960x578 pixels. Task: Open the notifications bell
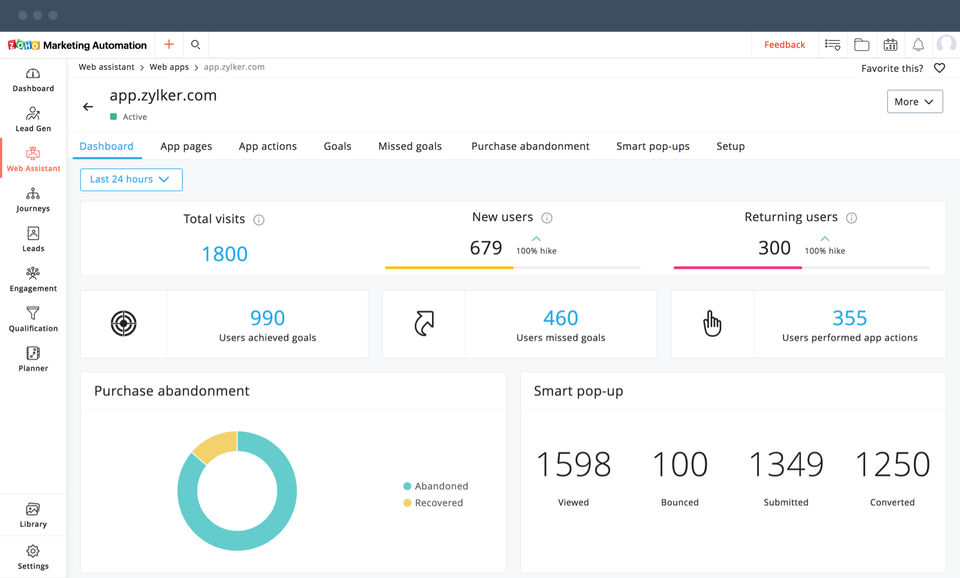[918, 45]
